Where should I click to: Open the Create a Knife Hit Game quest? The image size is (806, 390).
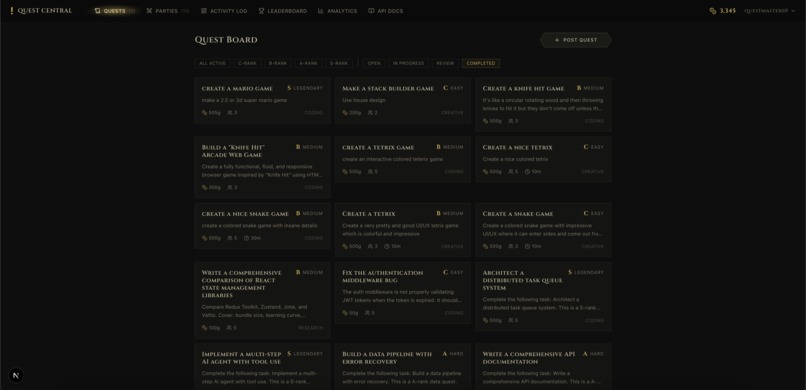pyautogui.click(x=543, y=105)
